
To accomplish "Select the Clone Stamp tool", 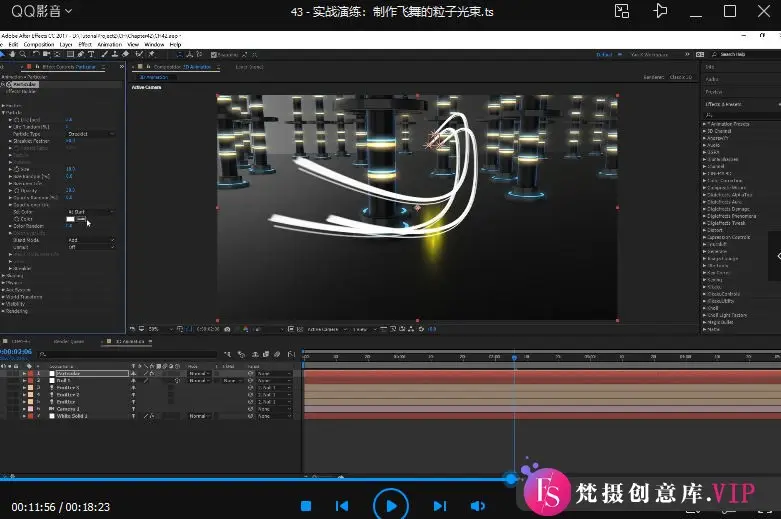I will (115, 54).
